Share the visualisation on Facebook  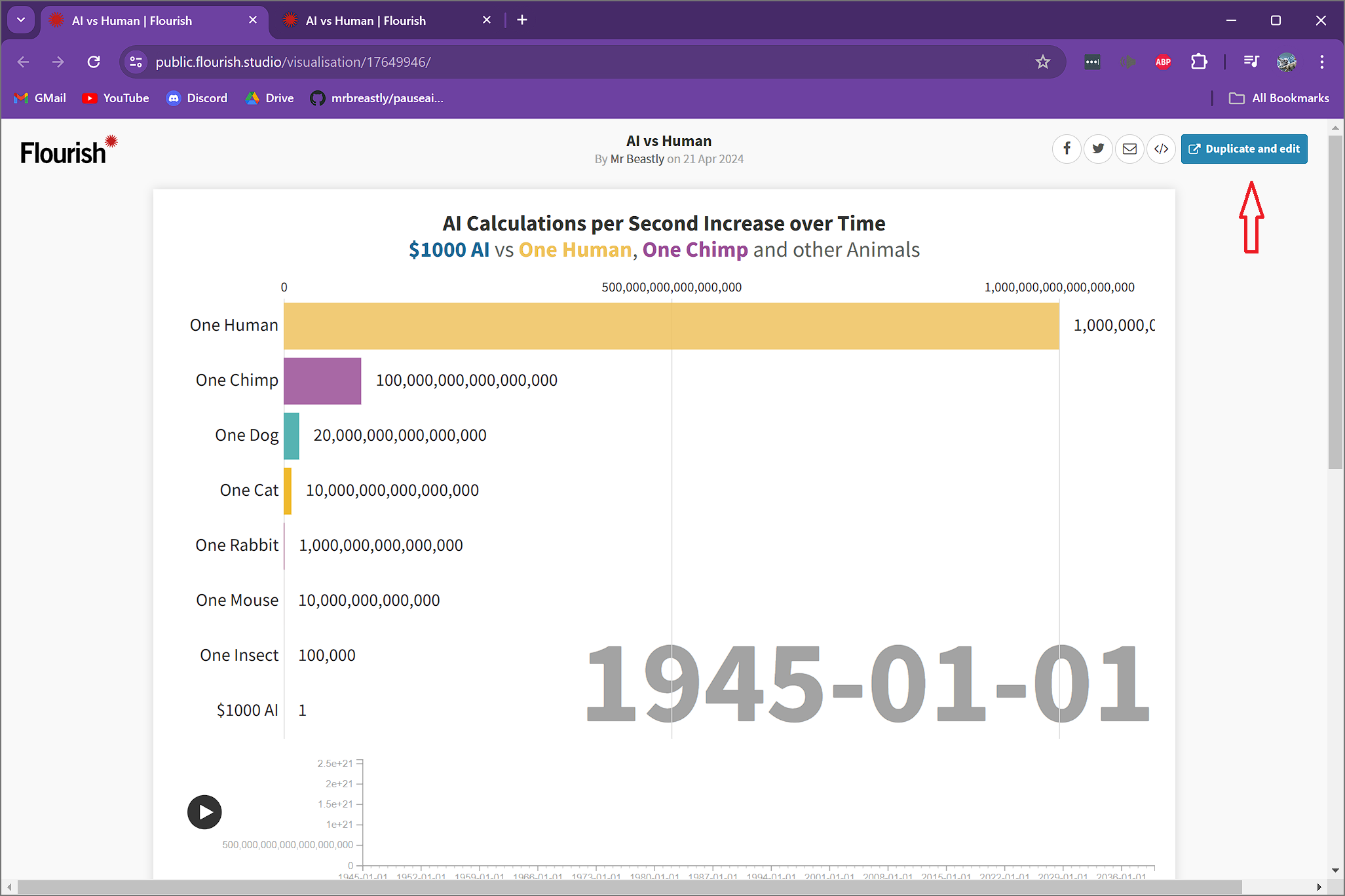[1067, 149]
